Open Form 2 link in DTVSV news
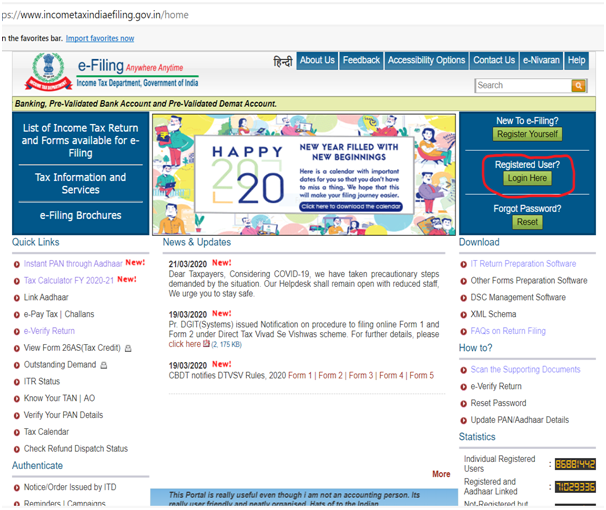Screen dimensions: 606x510 coord(330,376)
